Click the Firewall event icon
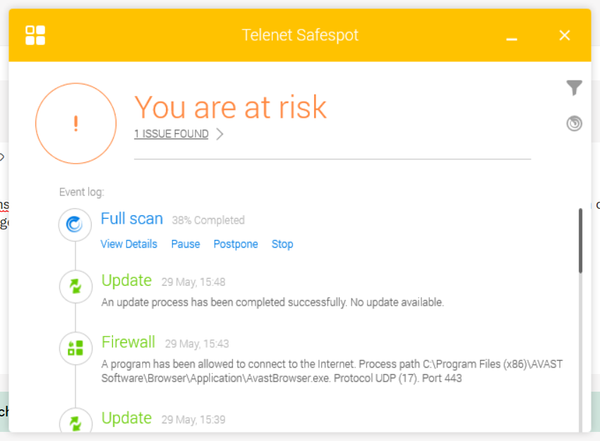This screenshot has height=441, width=600. click(74, 348)
